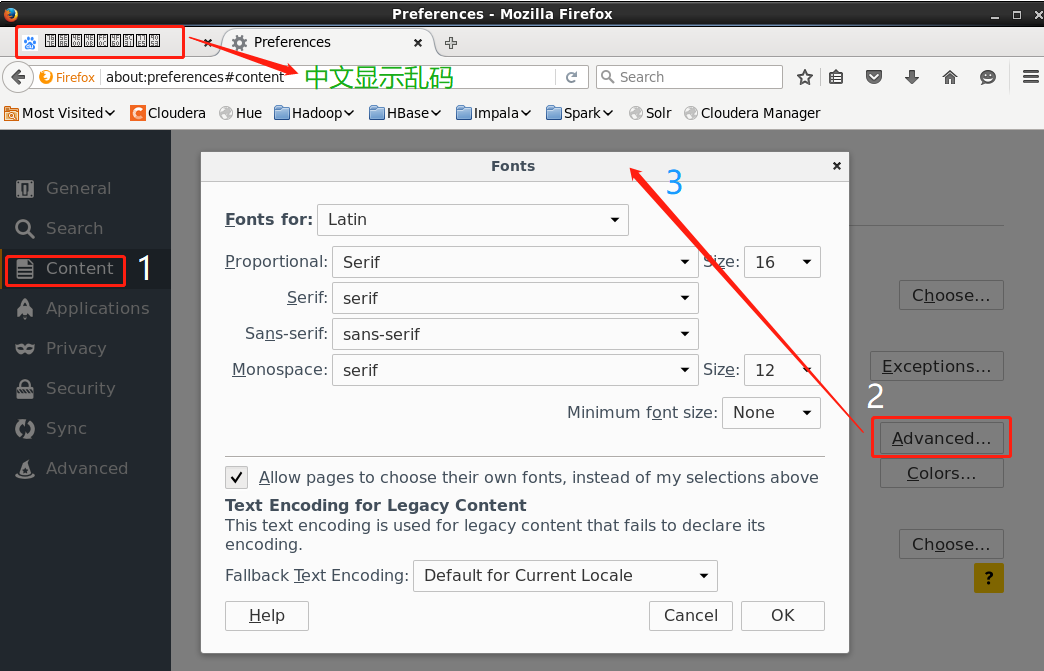The height and width of the screenshot is (671, 1044).
Task: Open Search preferences in sidebar
Action: click(x=85, y=228)
